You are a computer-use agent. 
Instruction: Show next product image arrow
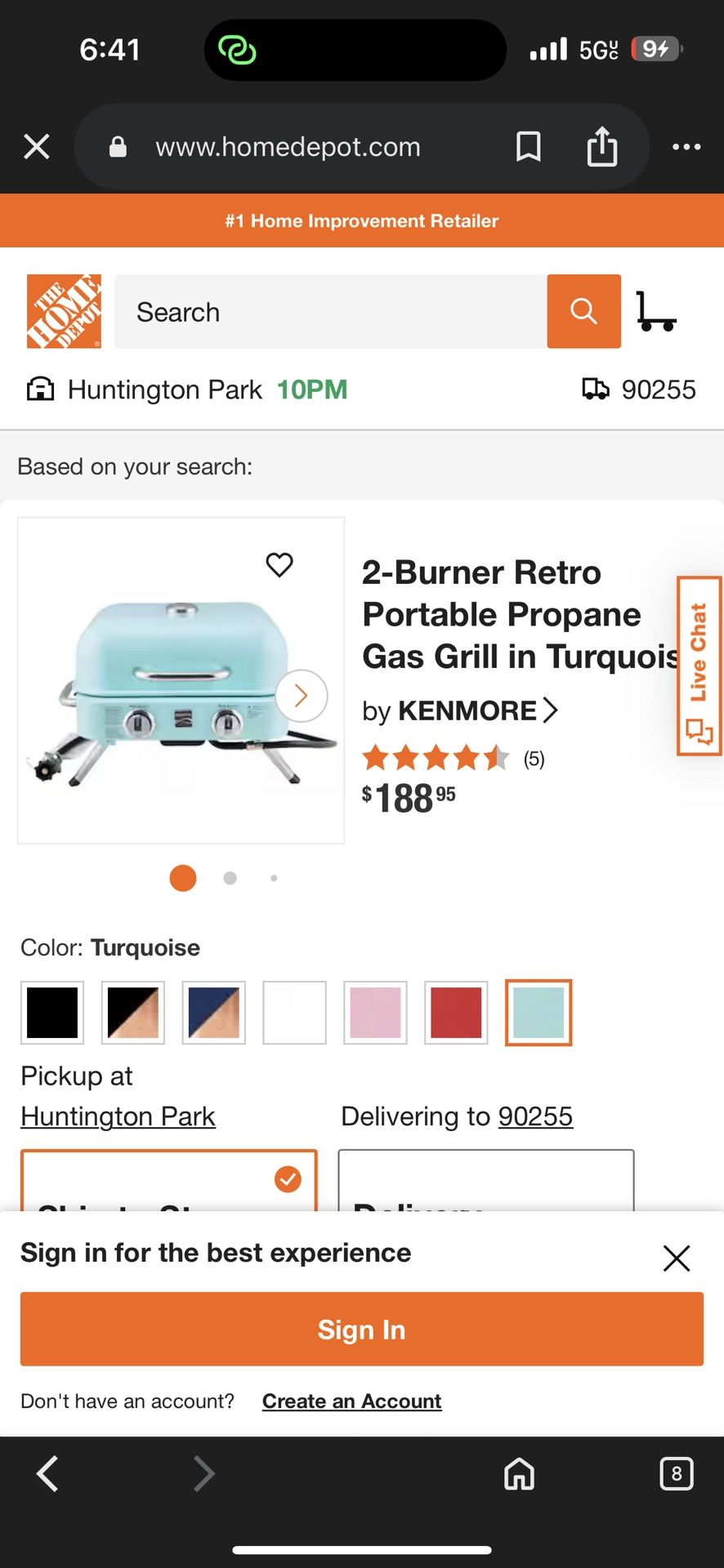pyautogui.click(x=301, y=696)
